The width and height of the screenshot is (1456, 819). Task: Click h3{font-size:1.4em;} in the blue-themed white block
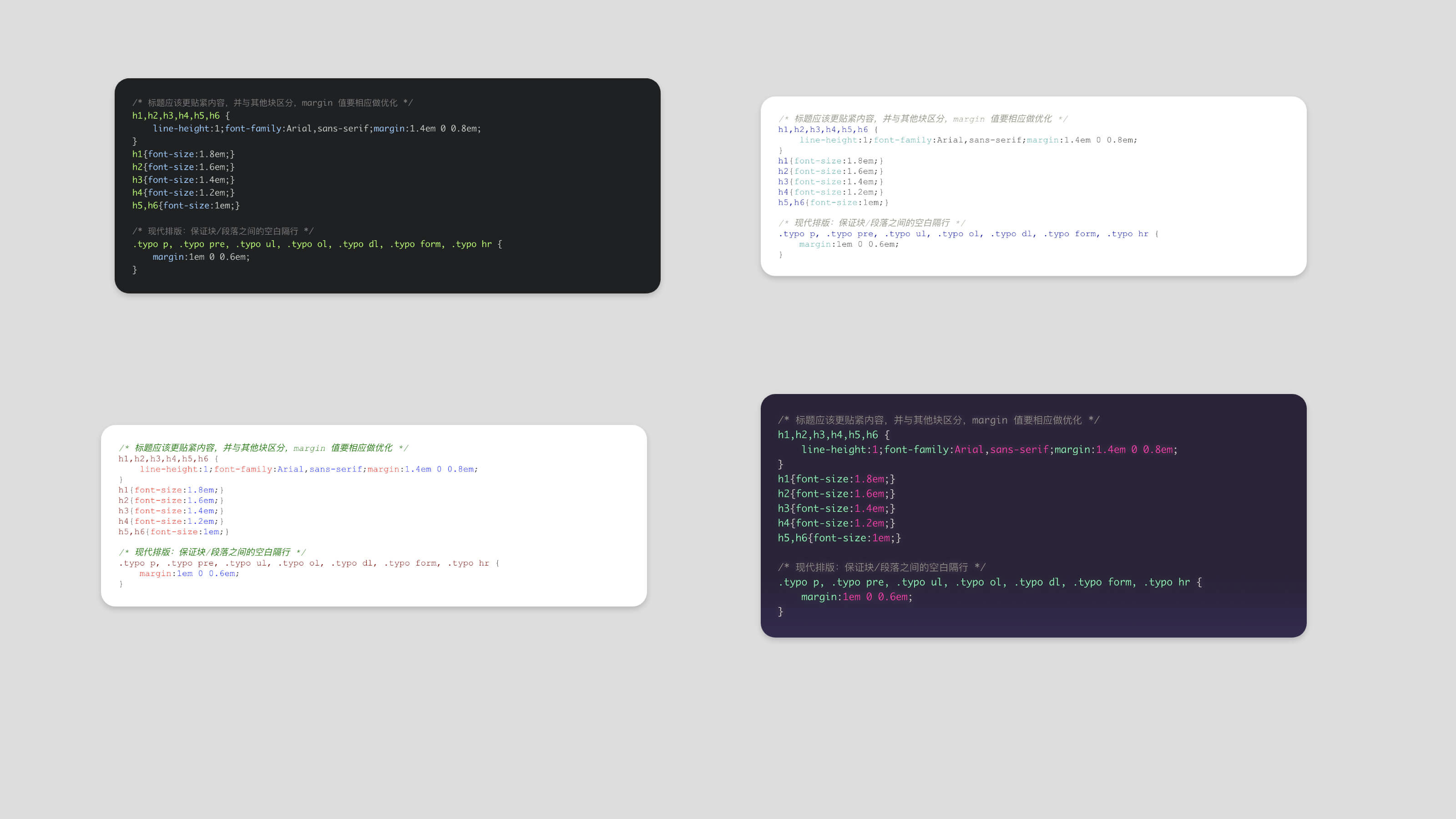(x=830, y=182)
